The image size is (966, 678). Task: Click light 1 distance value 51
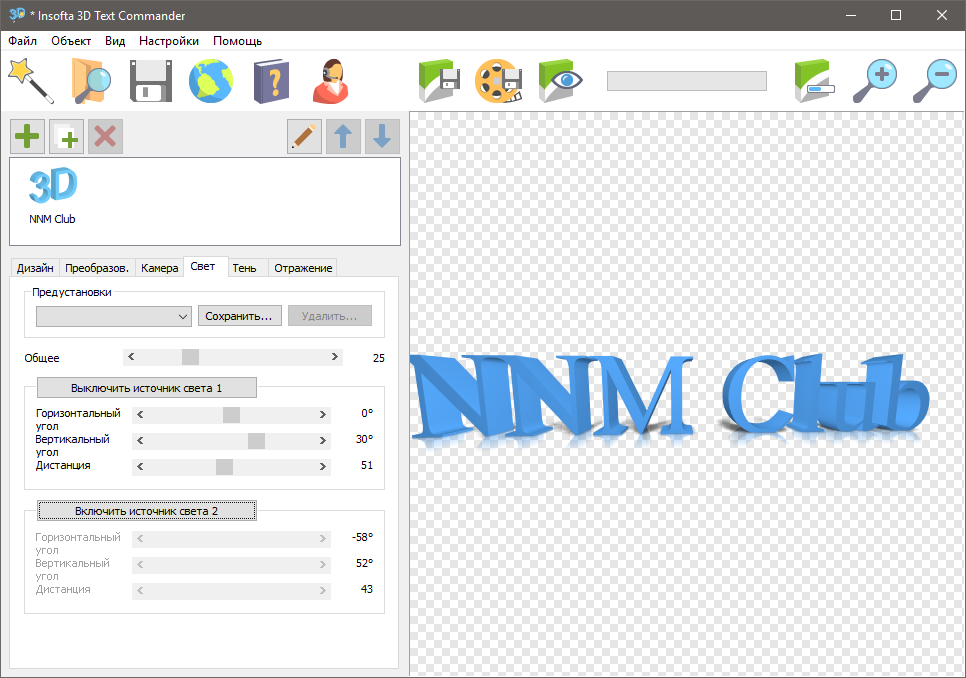(367, 465)
